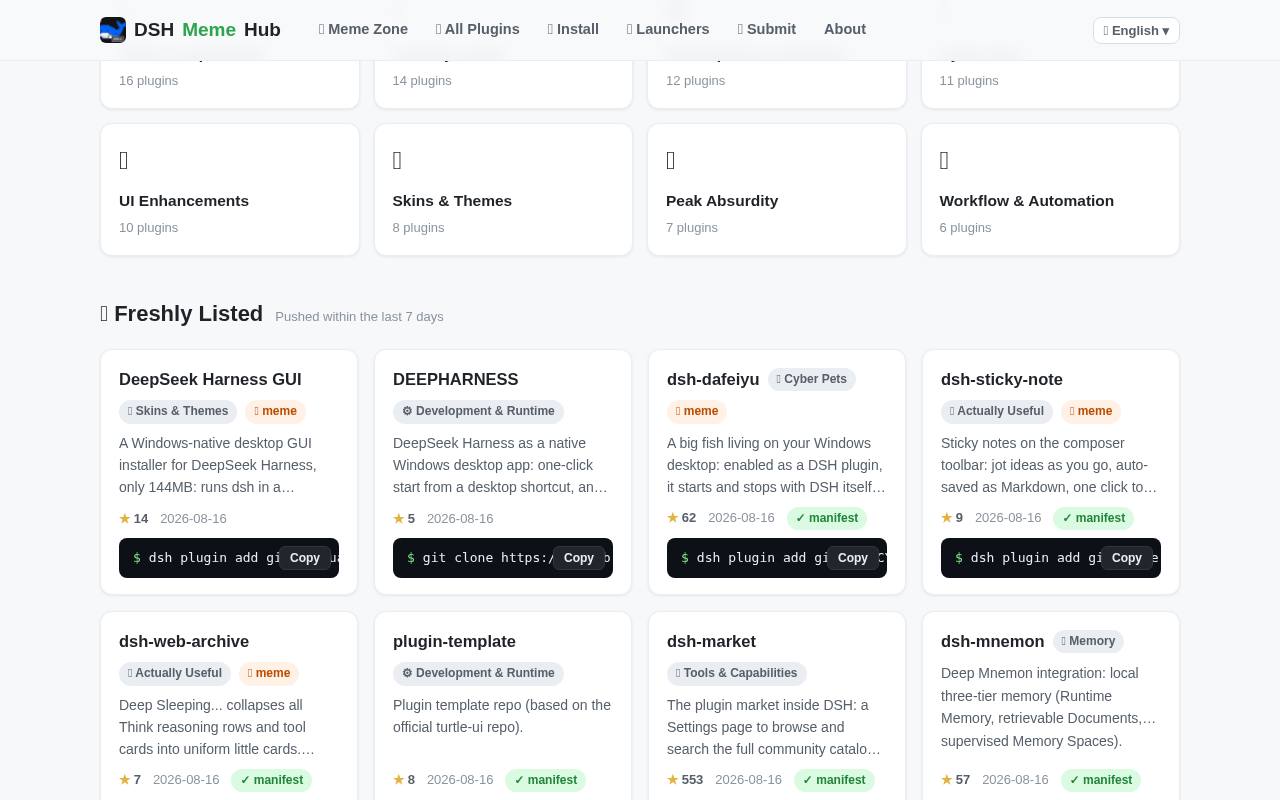Viewport: 1280px width, 800px height.
Task: Click the star icon on DeepSeek Harness GUI
Action: (125, 518)
